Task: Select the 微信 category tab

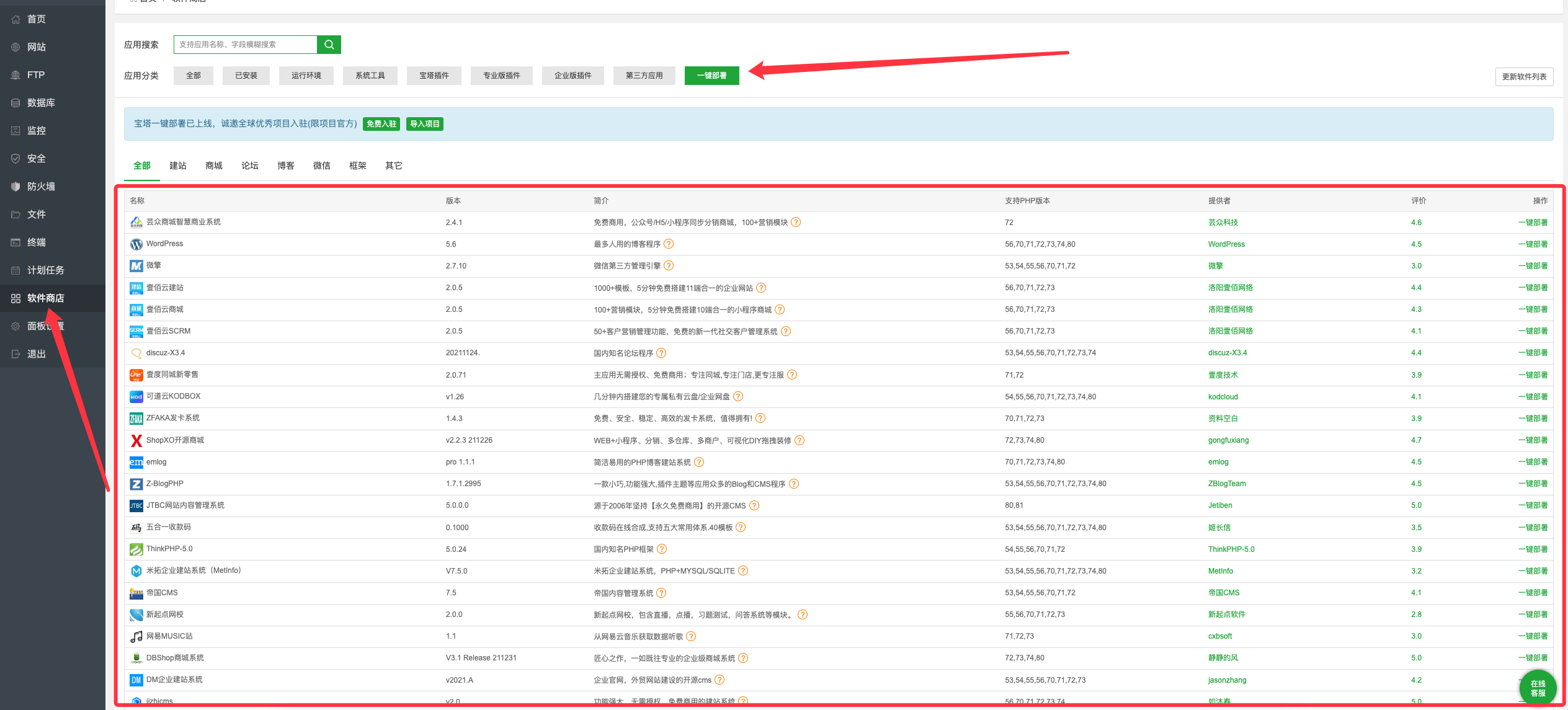Action: pyautogui.click(x=322, y=166)
